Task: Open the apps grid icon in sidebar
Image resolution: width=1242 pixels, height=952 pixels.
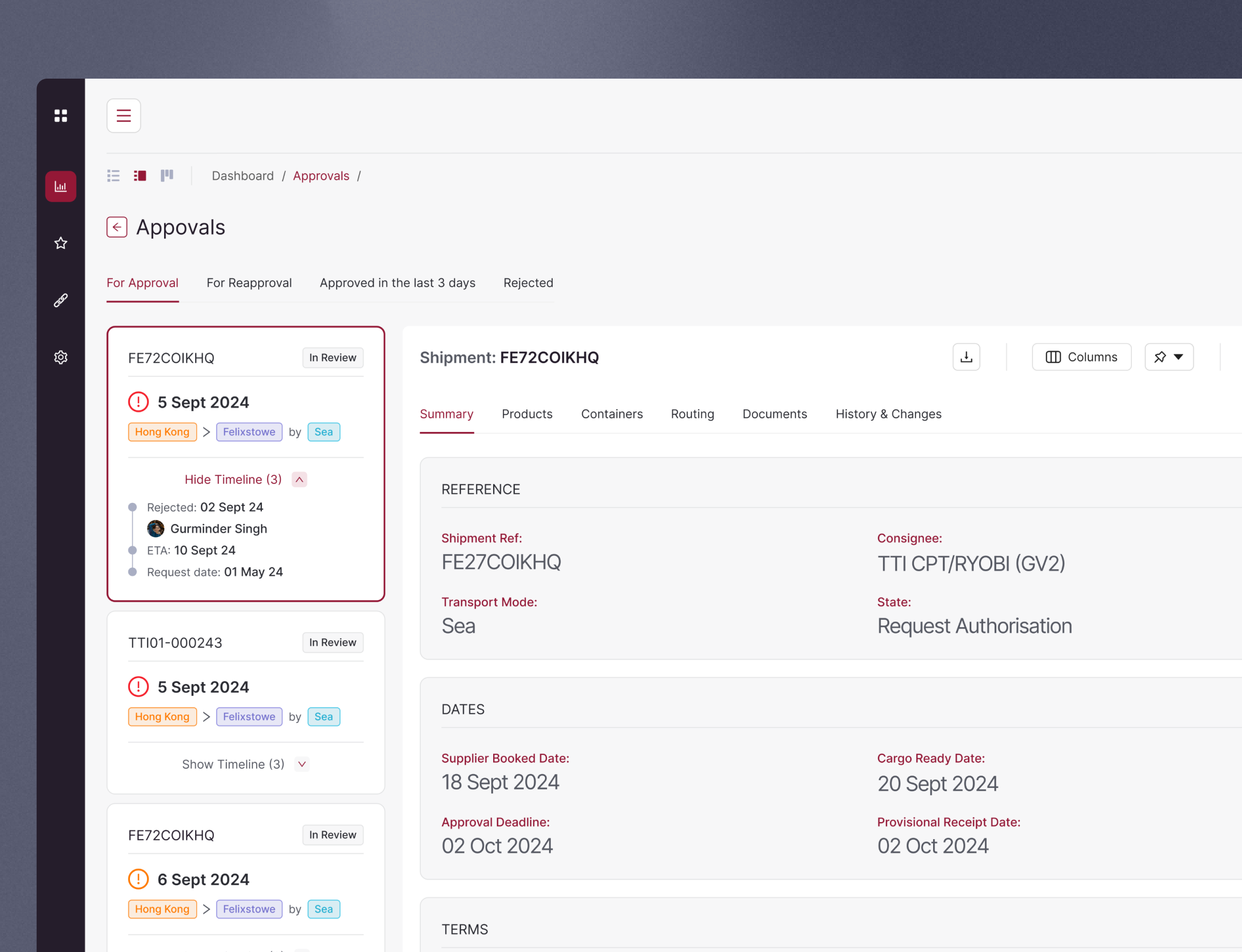Action: [61, 115]
